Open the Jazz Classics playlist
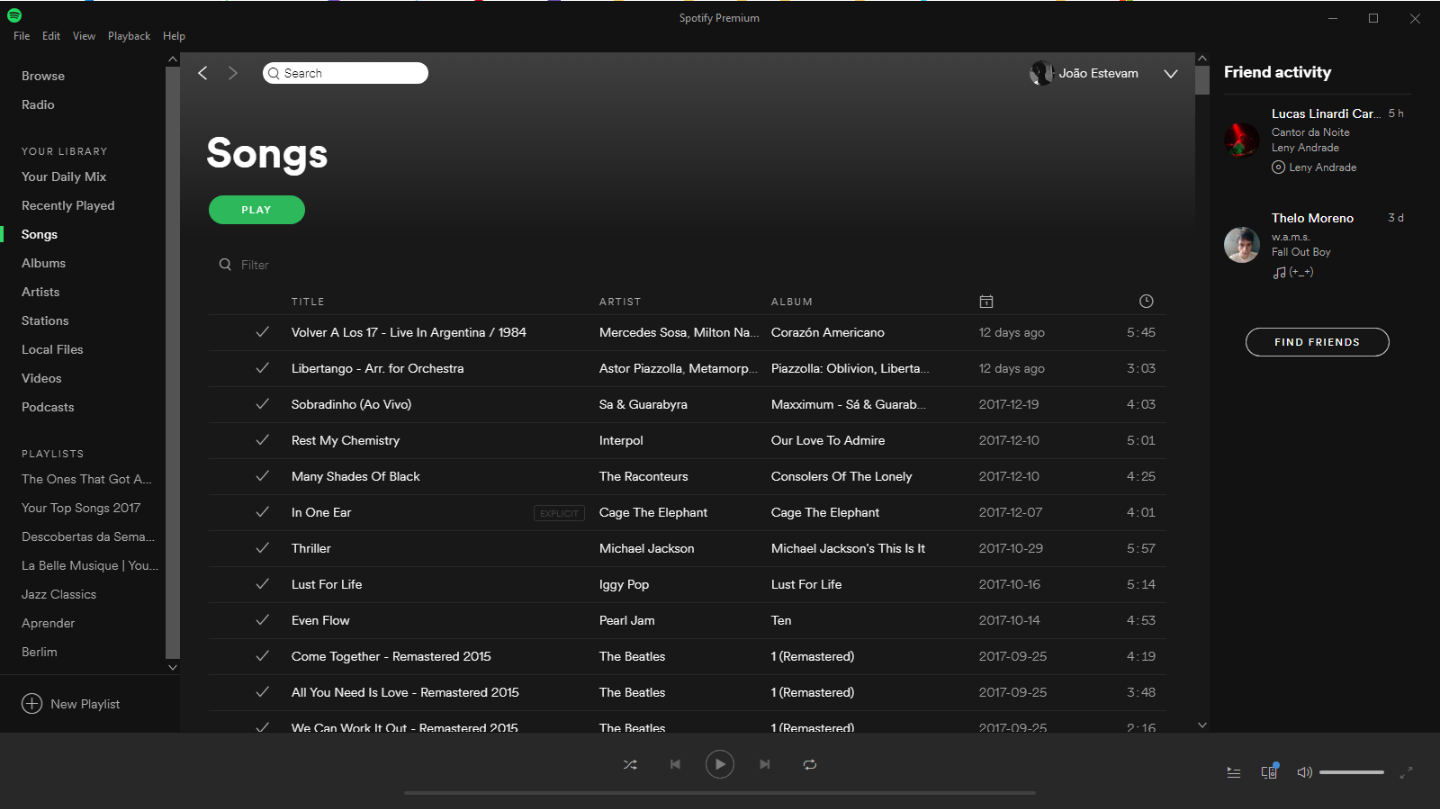1440x809 pixels. click(59, 594)
